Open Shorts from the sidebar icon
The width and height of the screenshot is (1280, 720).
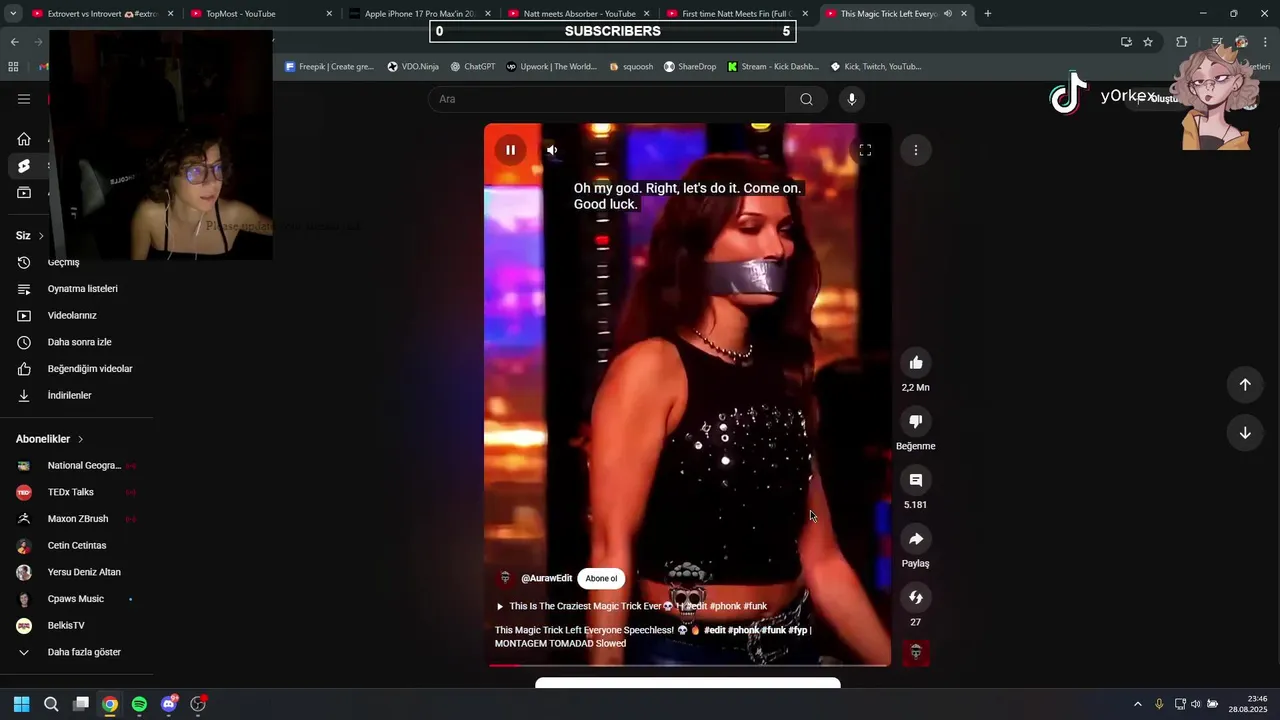click(24, 166)
